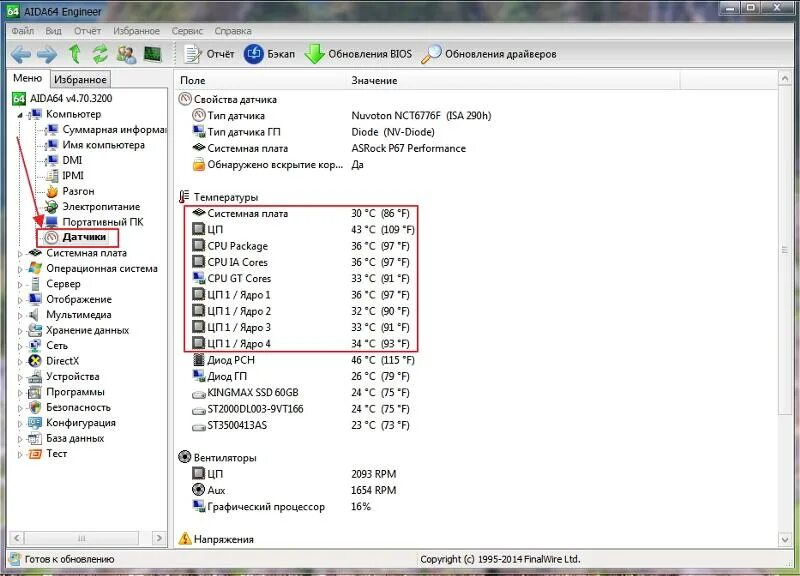Expand the DirectX tree node
The image size is (800, 576).
click(x=20, y=361)
